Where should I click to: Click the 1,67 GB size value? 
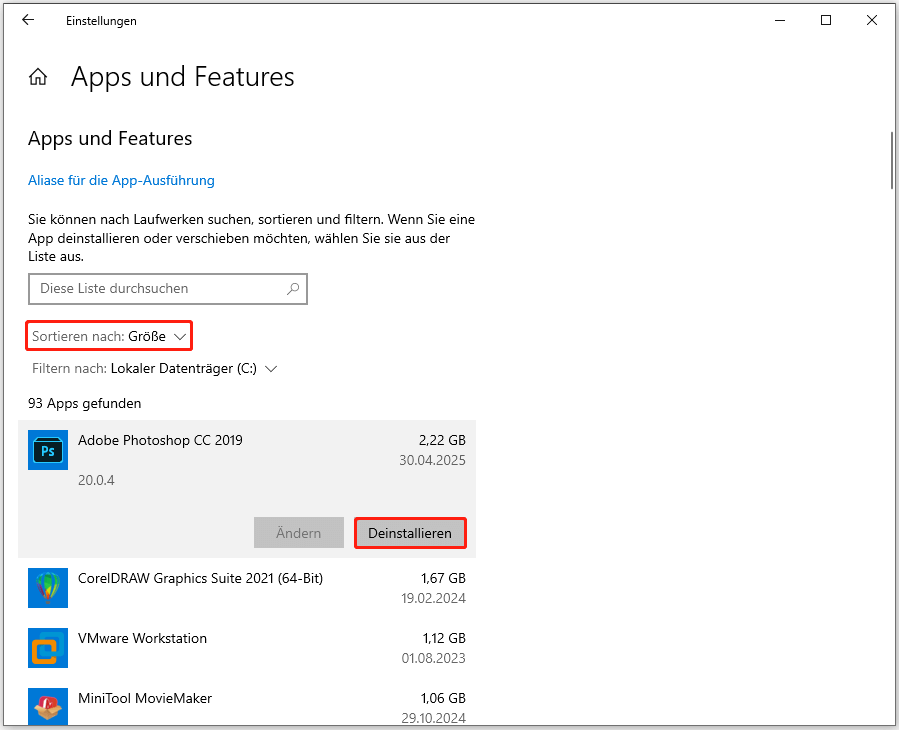click(443, 578)
